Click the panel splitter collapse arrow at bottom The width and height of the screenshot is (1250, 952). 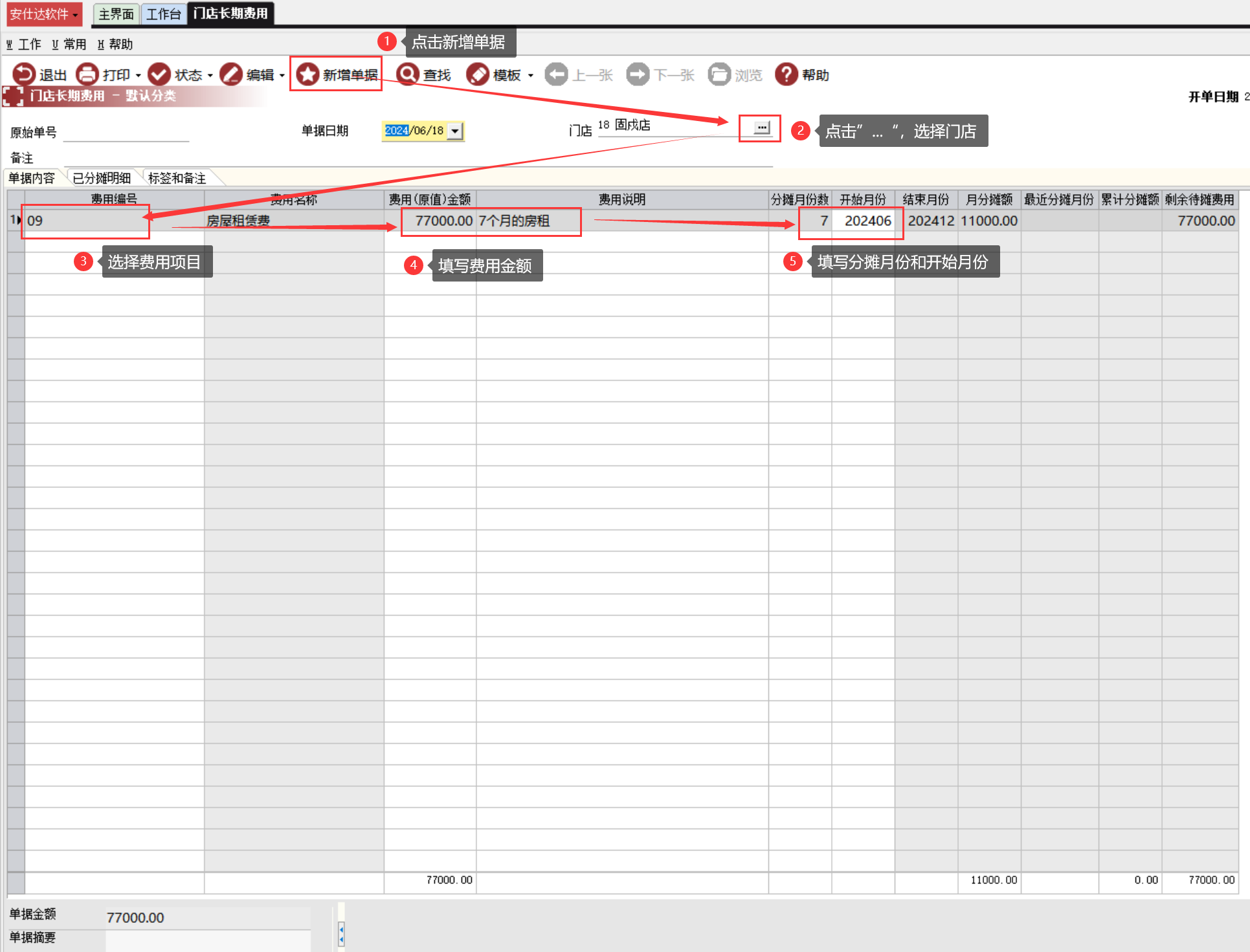point(341,934)
